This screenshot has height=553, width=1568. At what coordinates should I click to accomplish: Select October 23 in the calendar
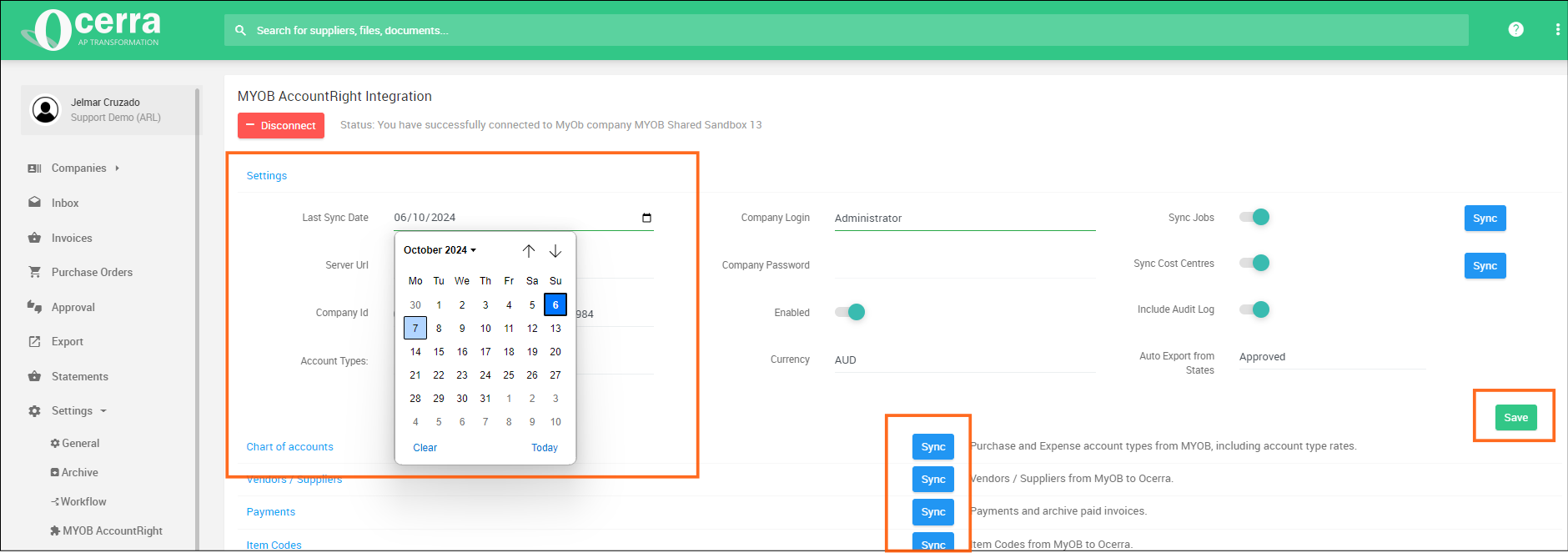tap(462, 375)
